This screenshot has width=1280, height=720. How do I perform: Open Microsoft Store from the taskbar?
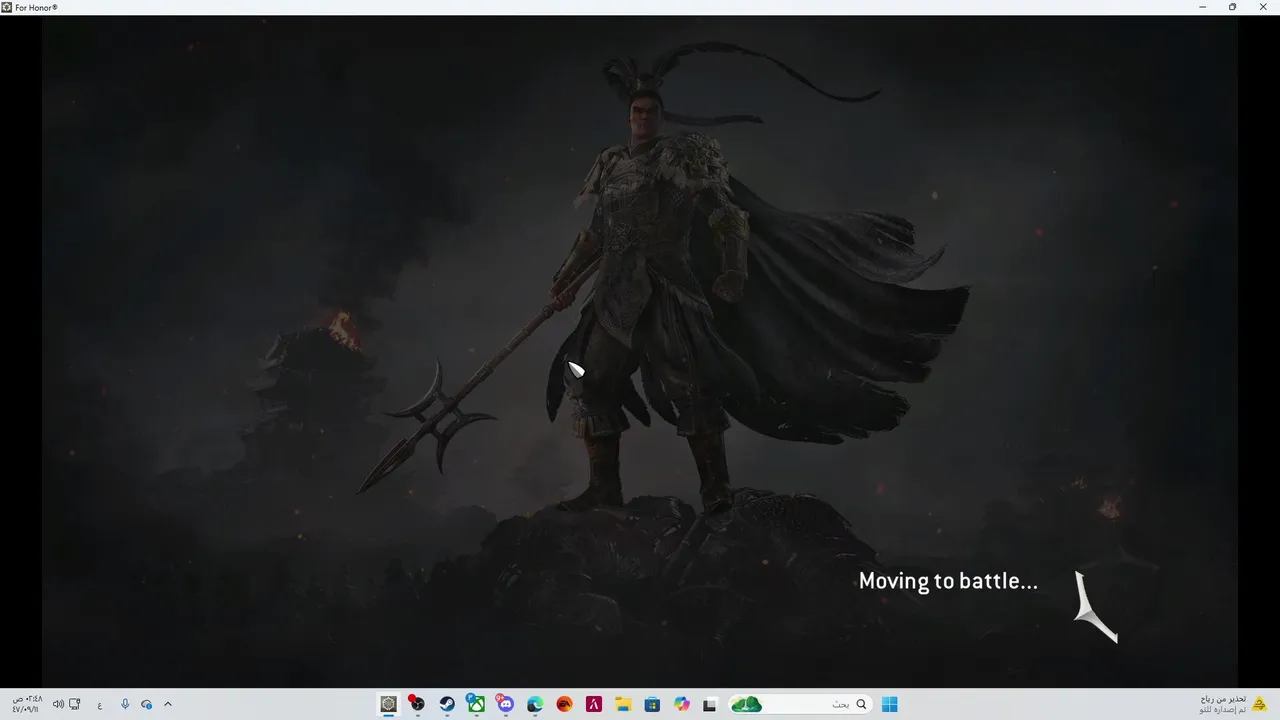coord(652,704)
